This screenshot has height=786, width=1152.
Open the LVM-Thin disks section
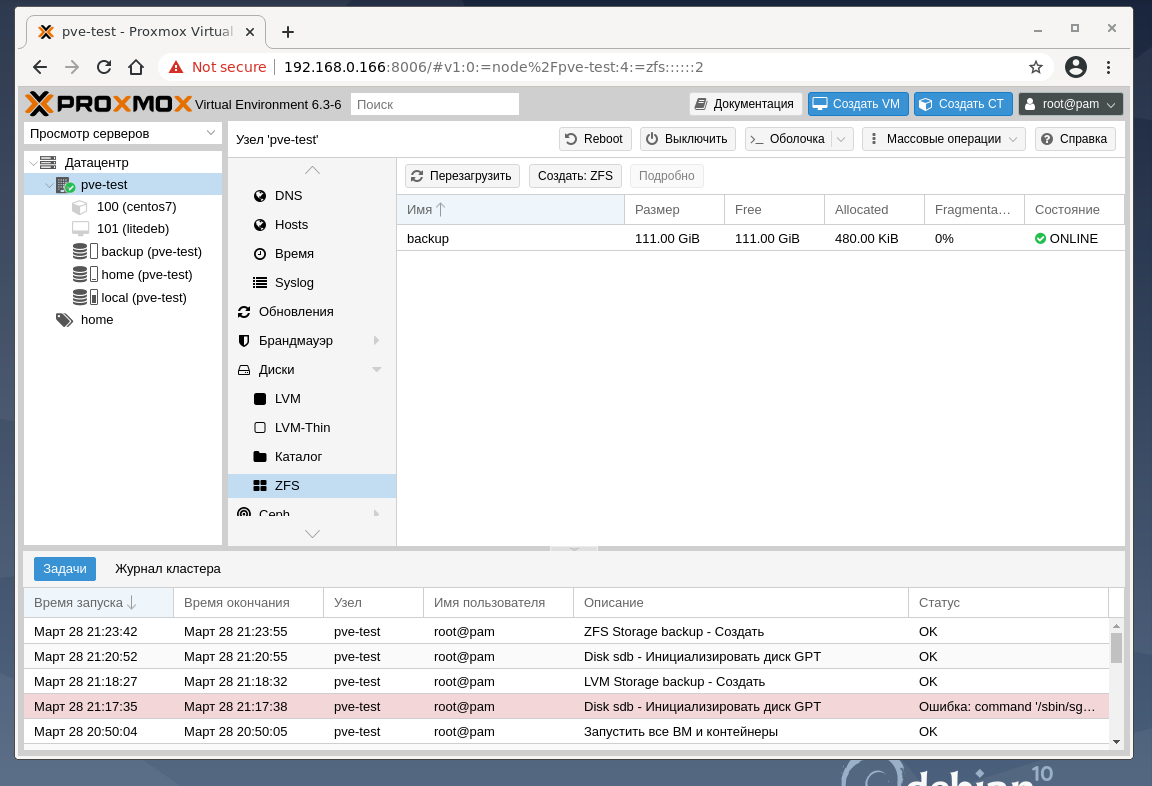tap(302, 428)
